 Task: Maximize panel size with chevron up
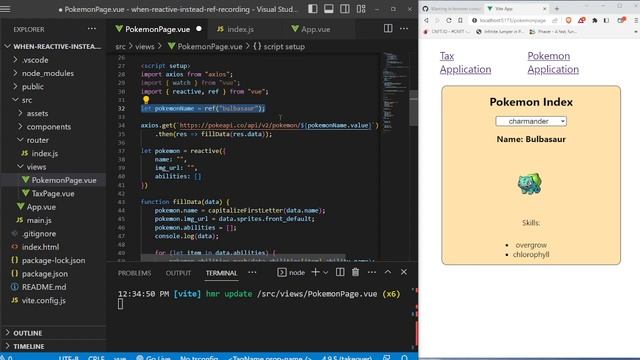pos(388,272)
